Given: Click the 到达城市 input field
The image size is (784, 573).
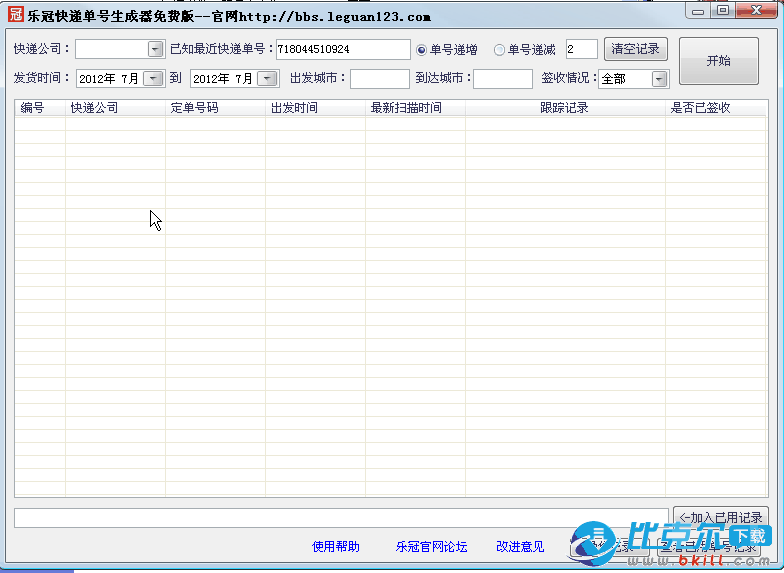Looking at the screenshot, I should tap(502, 78).
